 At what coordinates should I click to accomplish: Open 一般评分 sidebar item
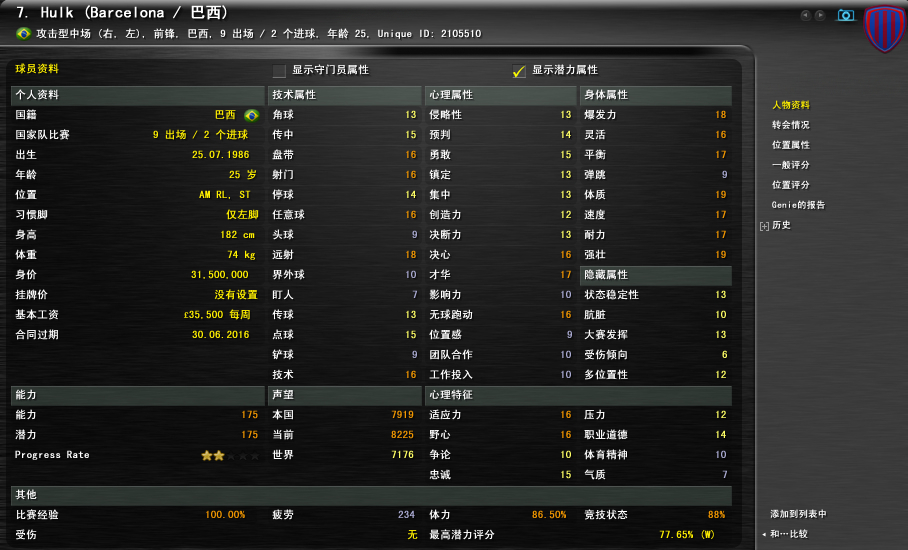tap(790, 164)
